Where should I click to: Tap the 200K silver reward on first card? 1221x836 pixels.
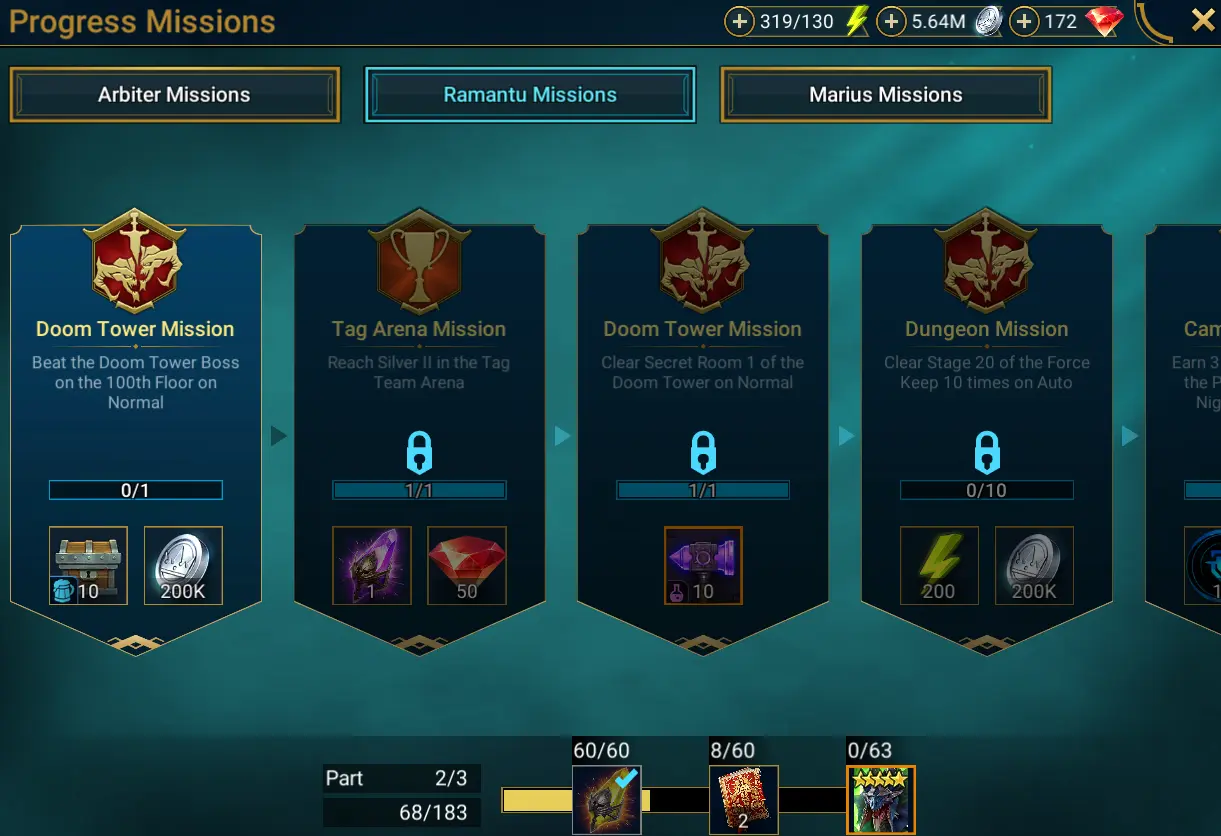pos(183,565)
